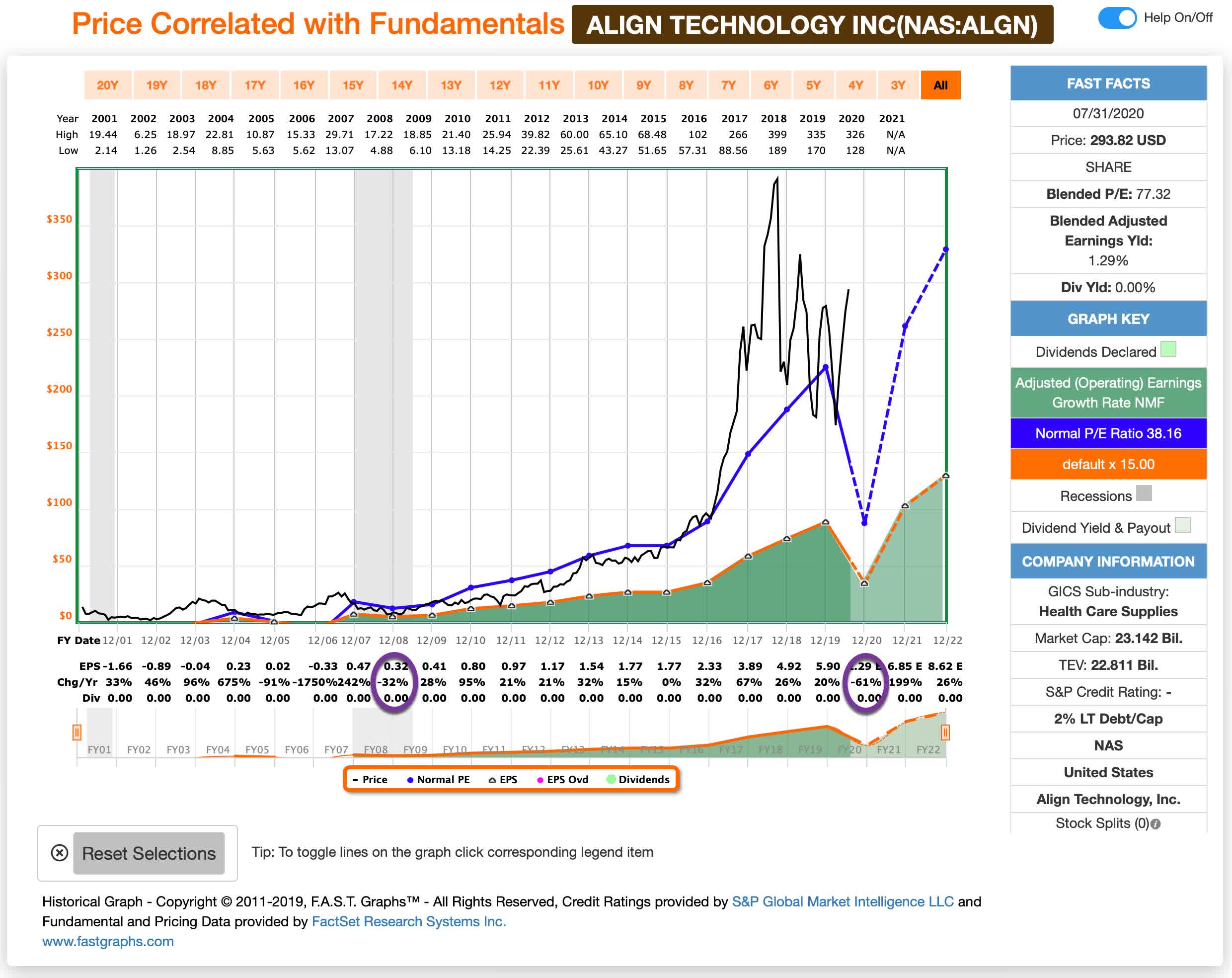Toggle the Dividends legend item
Image resolution: width=1232 pixels, height=978 pixels.
point(612,779)
